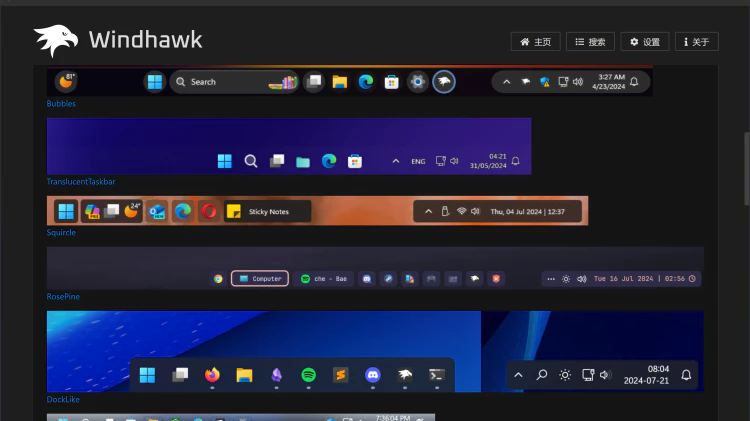This screenshot has width=750, height=421.
Task: Open the 搜索 search button
Action: pyautogui.click(x=590, y=42)
